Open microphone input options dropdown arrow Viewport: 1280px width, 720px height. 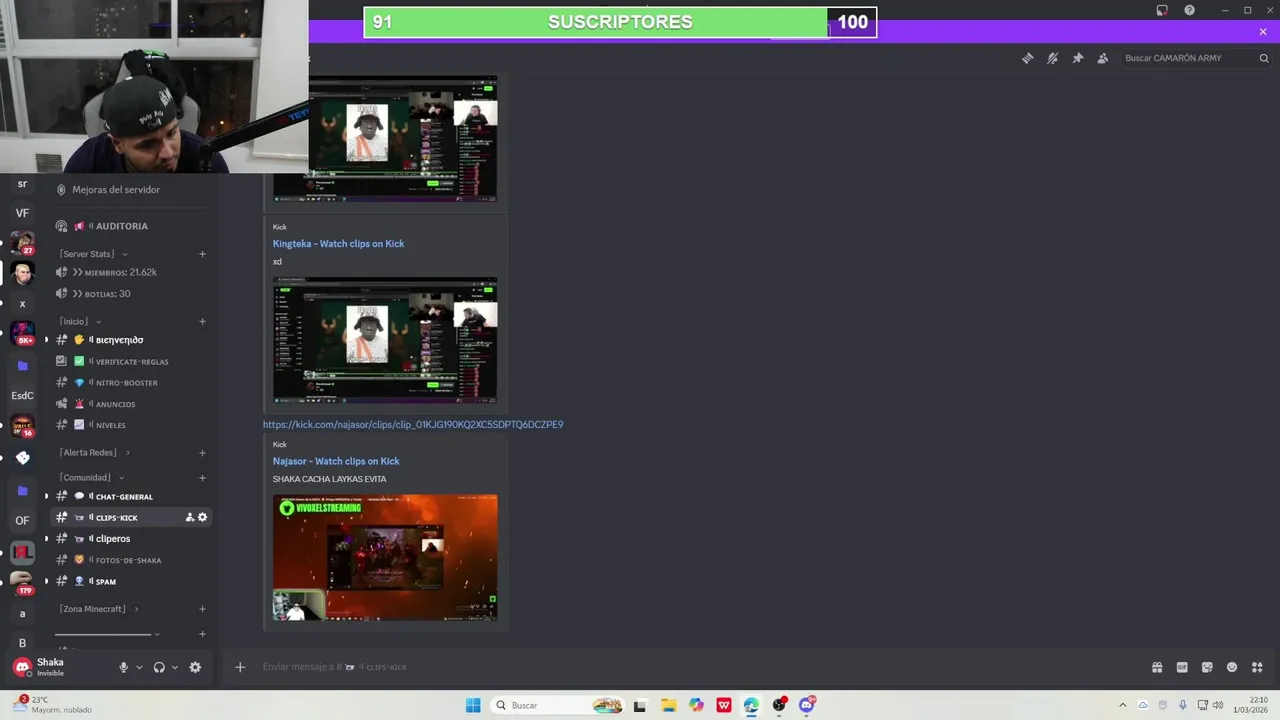click(x=139, y=667)
